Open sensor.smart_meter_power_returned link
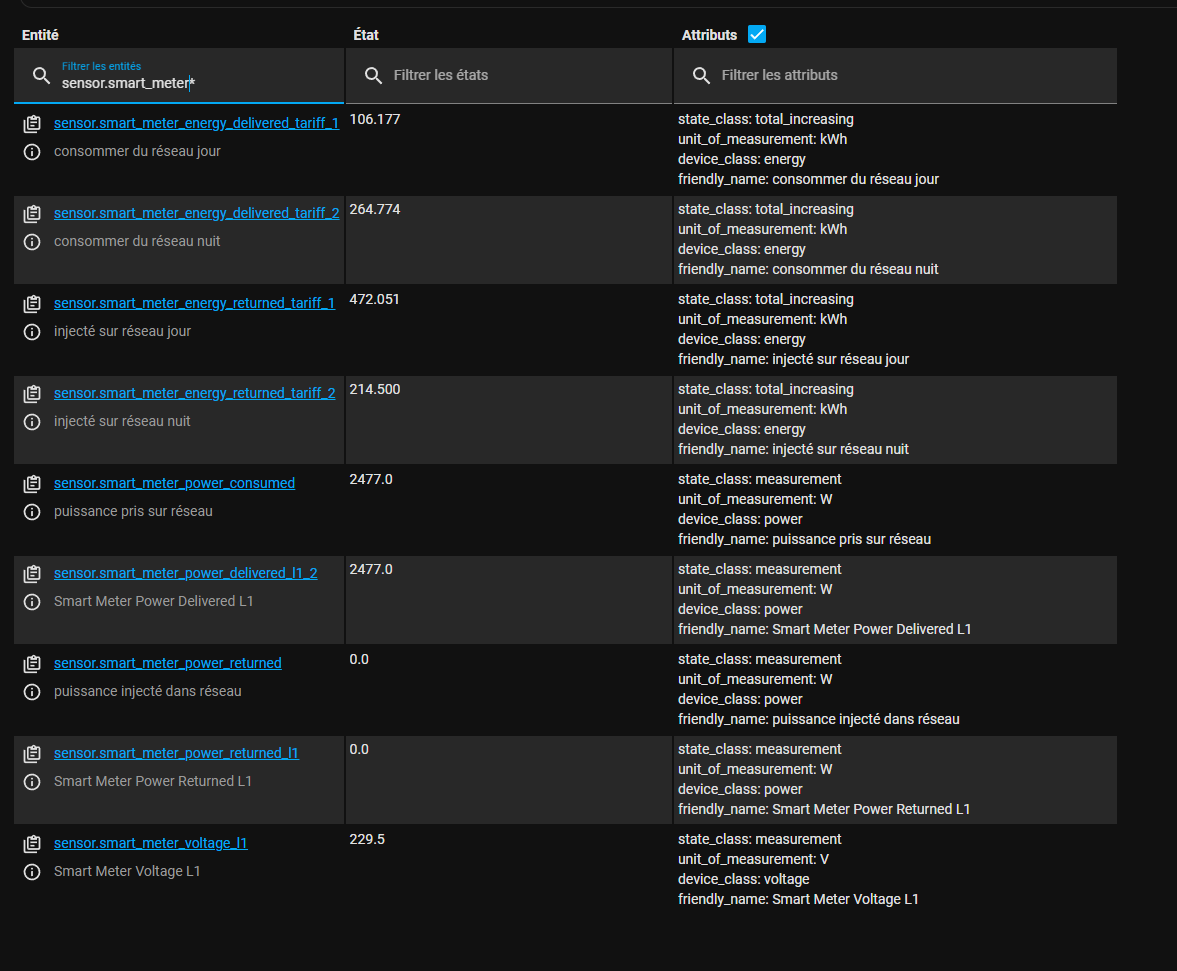The image size is (1177, 971). (x=167, y=663)
